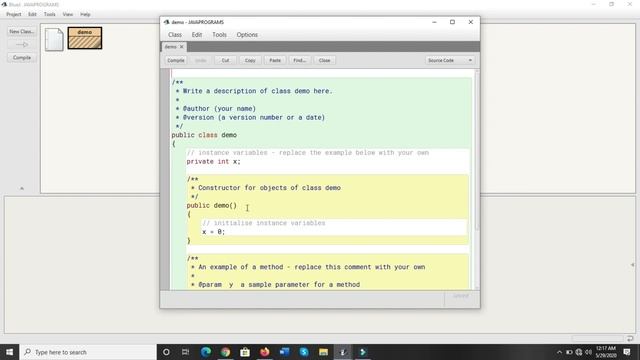Open File Explorer from taskbar
640x360 pixels.
(323, 352)
